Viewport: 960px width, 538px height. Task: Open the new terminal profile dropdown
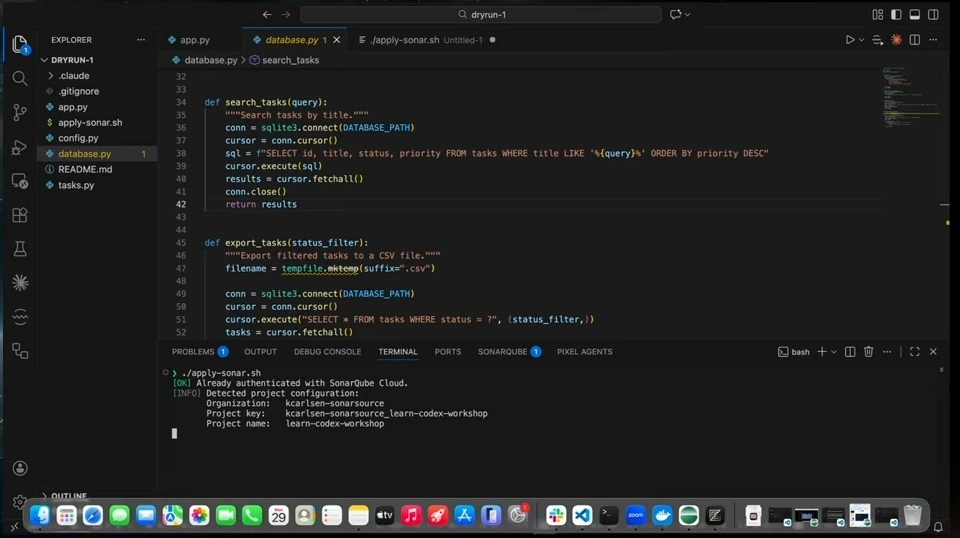point(834,352)
